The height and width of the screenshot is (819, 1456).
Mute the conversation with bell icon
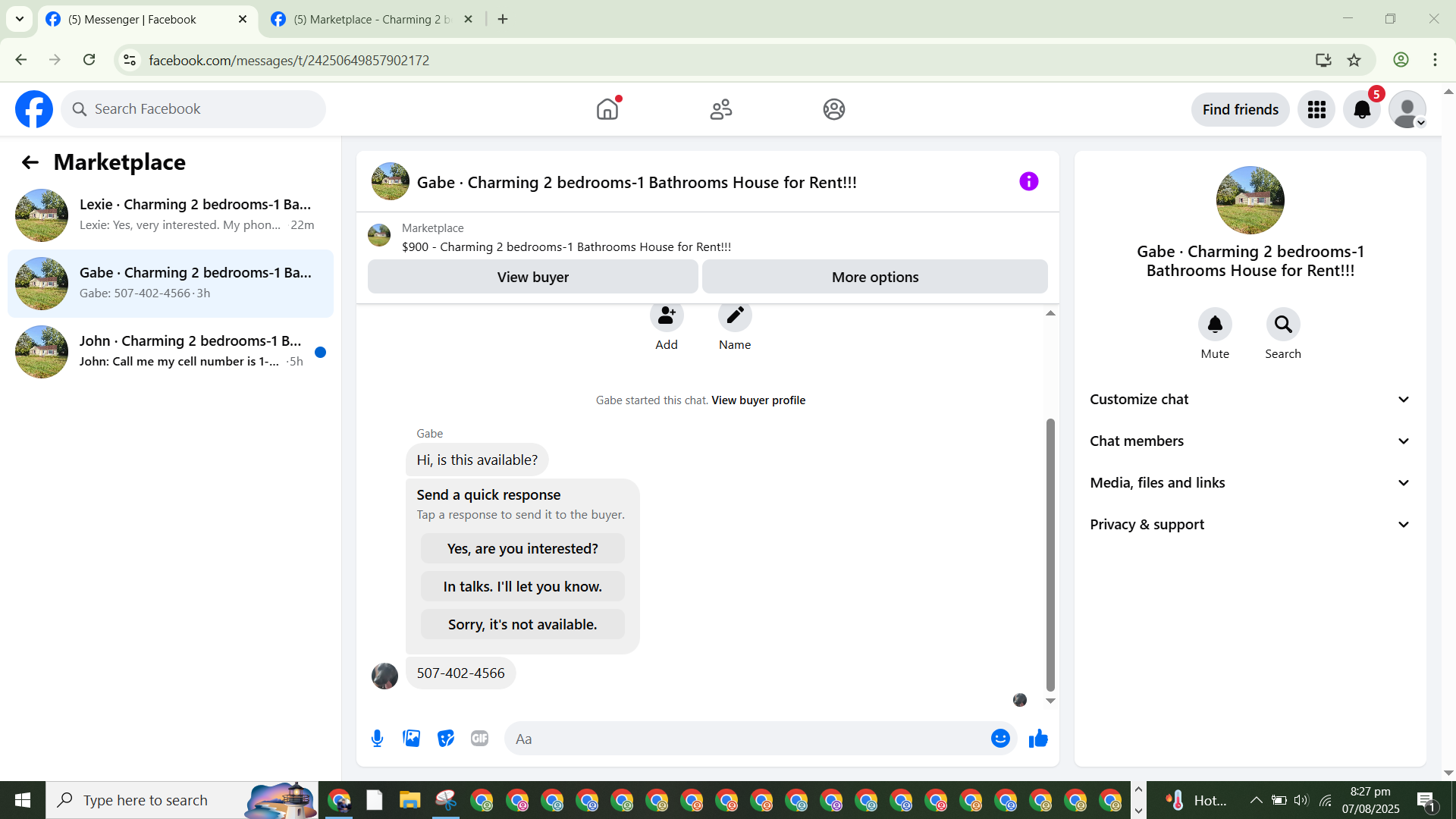[x=1215, y=325]
